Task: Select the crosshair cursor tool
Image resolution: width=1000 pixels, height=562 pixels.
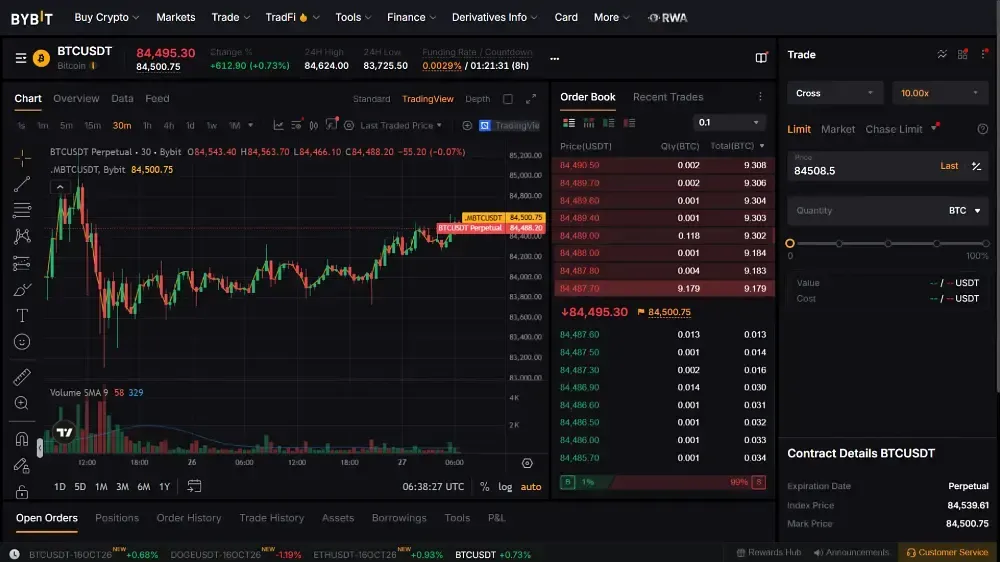Action: pos(22,158)
